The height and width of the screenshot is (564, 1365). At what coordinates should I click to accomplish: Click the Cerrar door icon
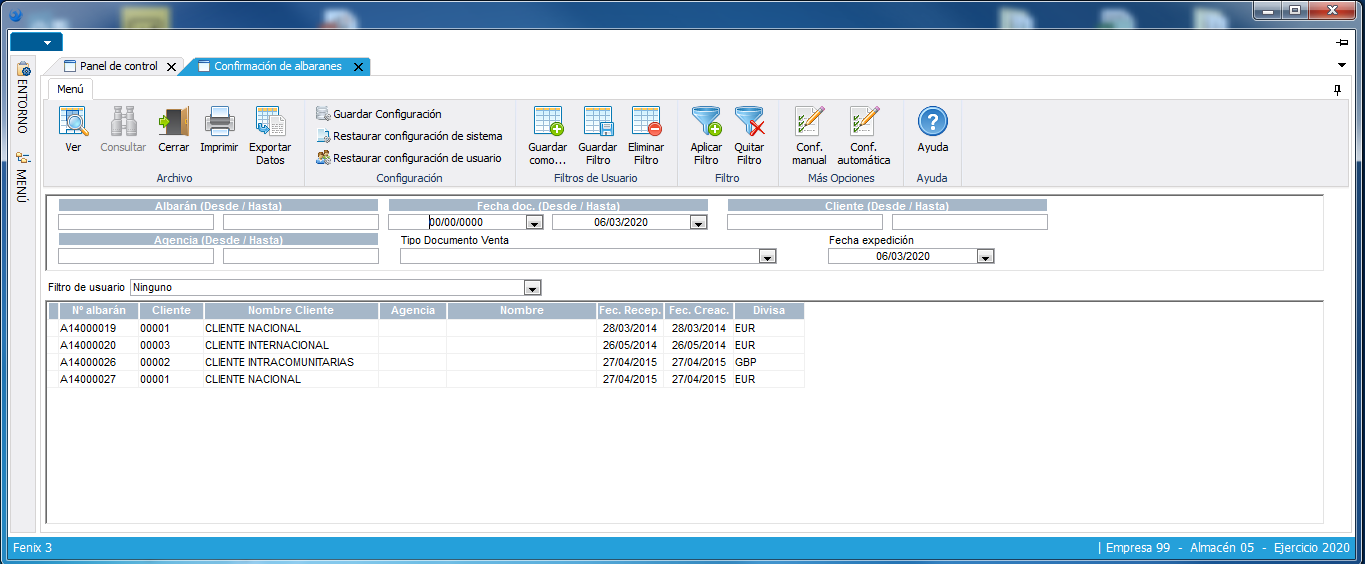pyautogui.click(x=173, y=122)
